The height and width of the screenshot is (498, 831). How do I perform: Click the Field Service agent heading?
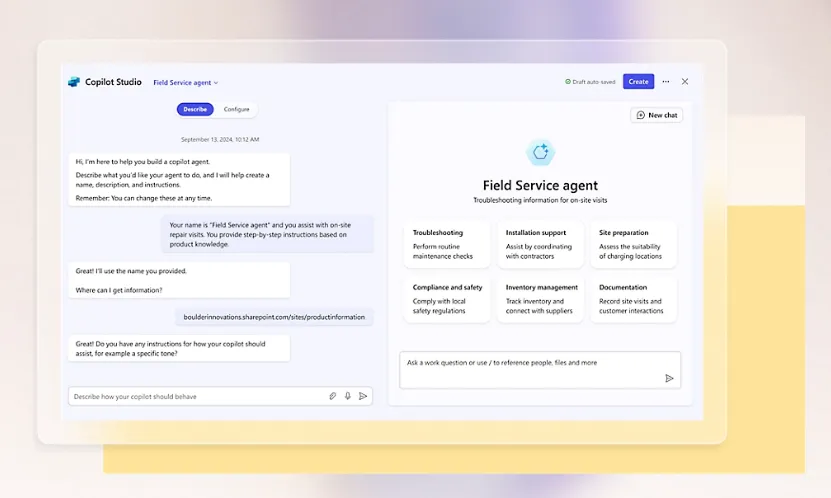coord(540,185)
